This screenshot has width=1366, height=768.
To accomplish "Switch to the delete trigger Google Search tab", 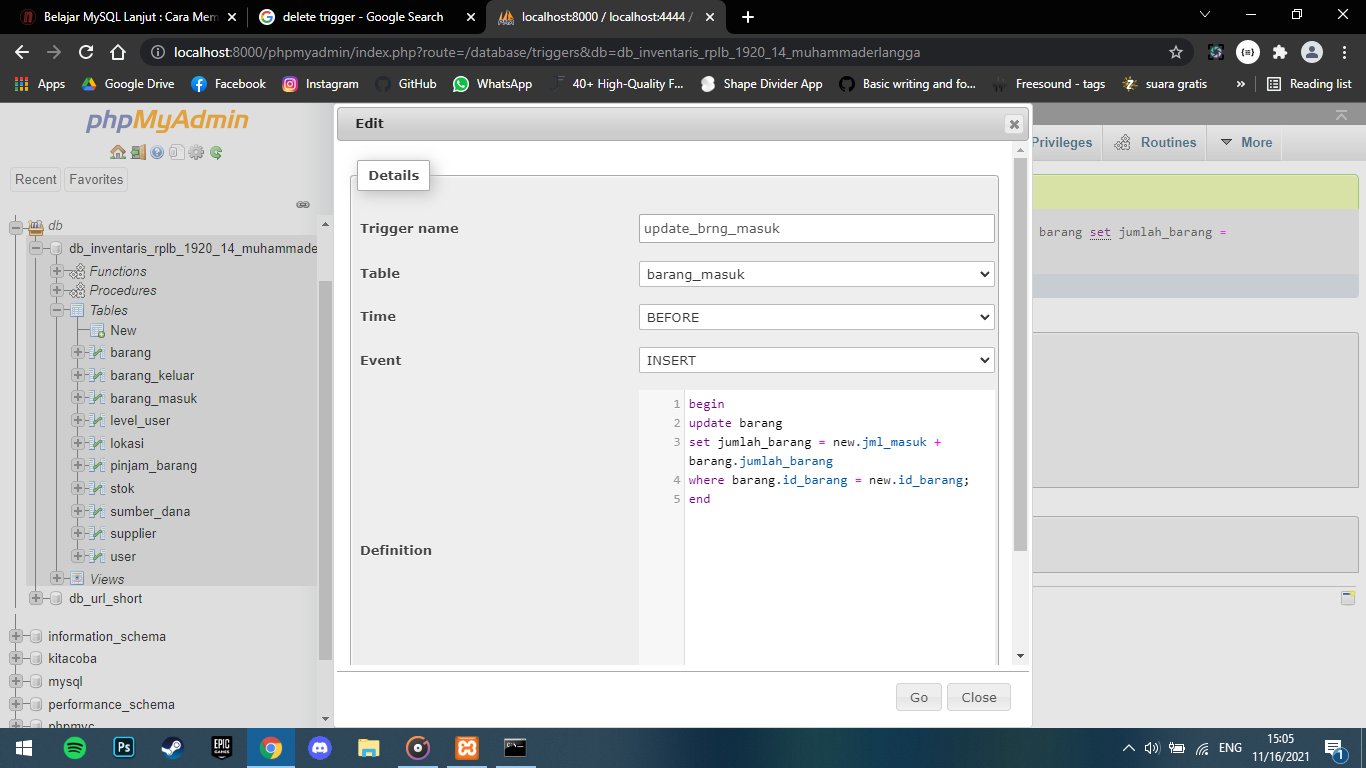I will click(364, 17).
